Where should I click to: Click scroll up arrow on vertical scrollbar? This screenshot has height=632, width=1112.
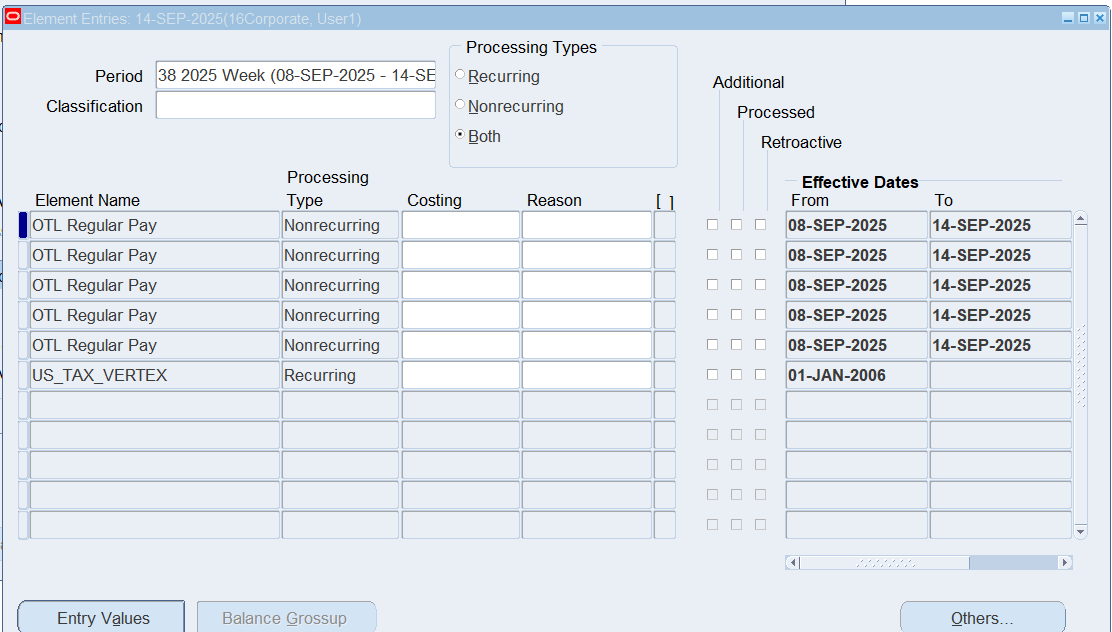point(1080,219)
